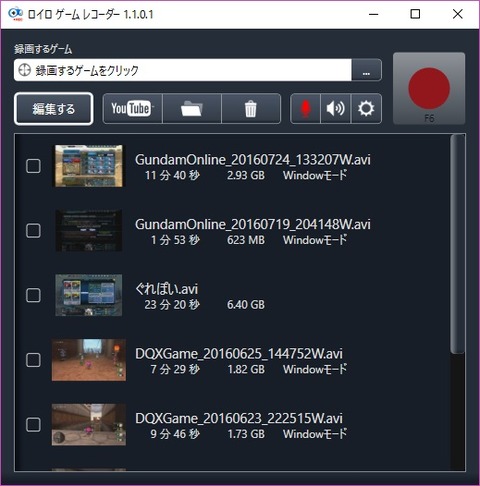Open thumbnail of GundamOnline_20160719_204148W.avi

[x=89, y=230]
